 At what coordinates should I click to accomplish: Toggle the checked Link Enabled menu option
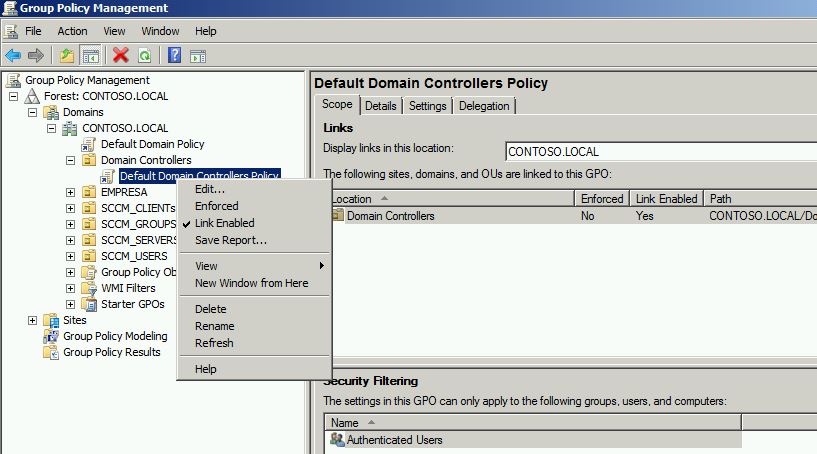coord(224,223)
